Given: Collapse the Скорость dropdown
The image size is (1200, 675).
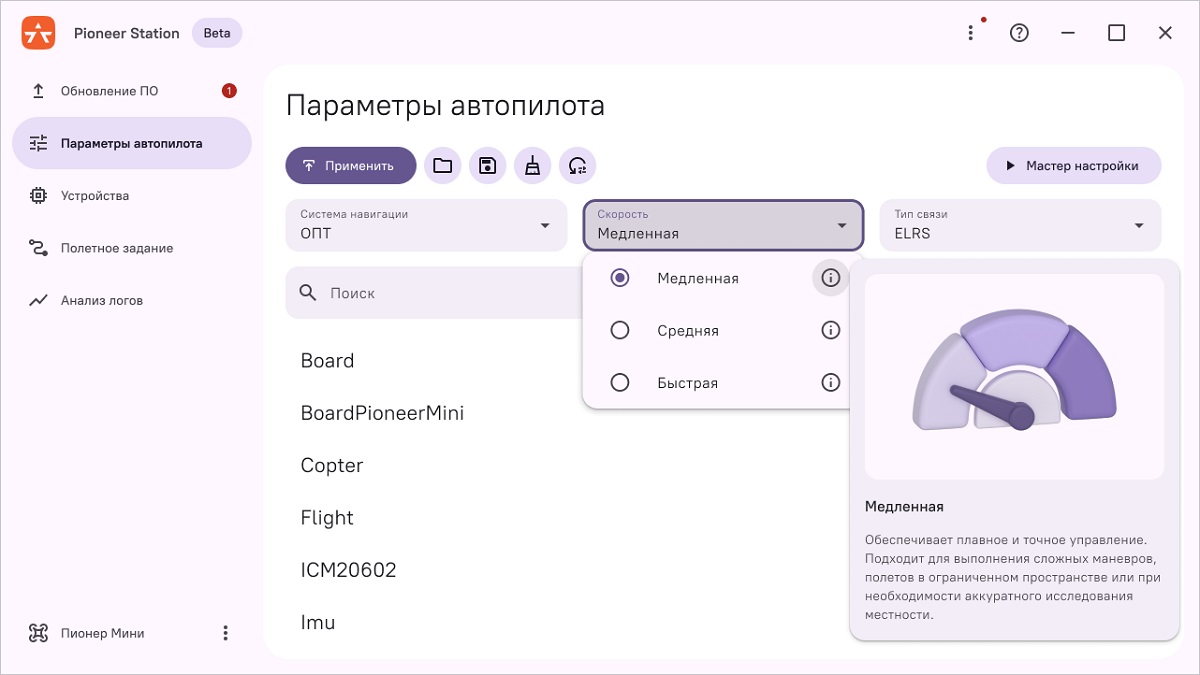Looking at the screenshot, I should pyautogui.click(x=722, y=225).
